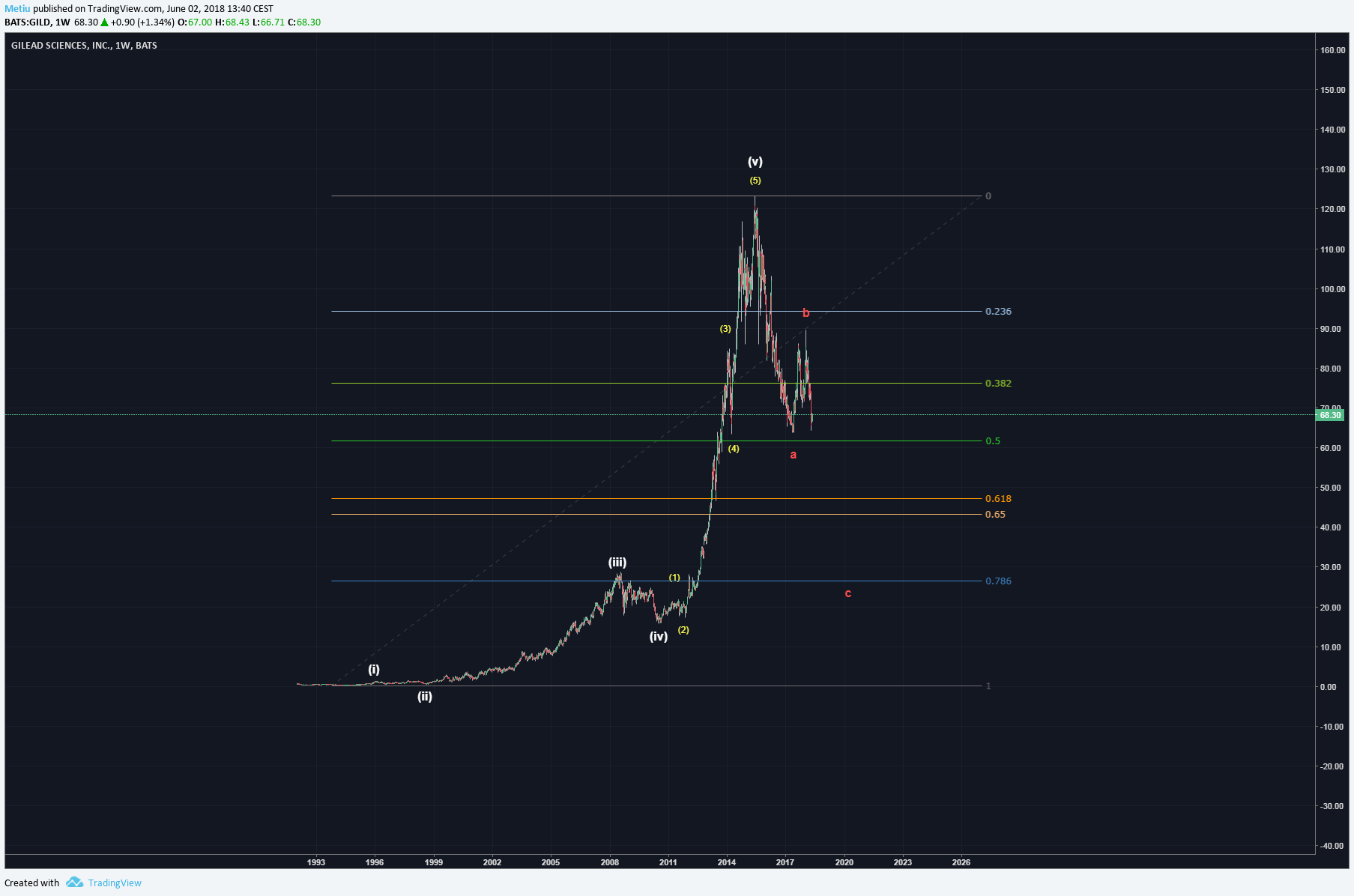Click the 1999 year label on time axis
The width and height of the screenshot is (1354, 896).
[433, 862]
